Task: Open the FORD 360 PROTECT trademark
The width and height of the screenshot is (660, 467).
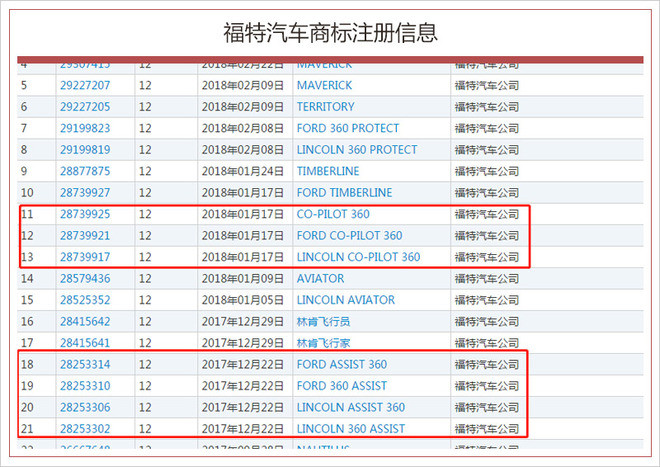Action: (348, 128)
